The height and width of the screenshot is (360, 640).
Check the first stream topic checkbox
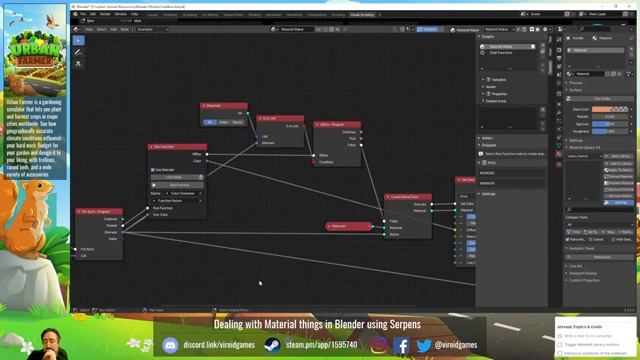[560, 336]
